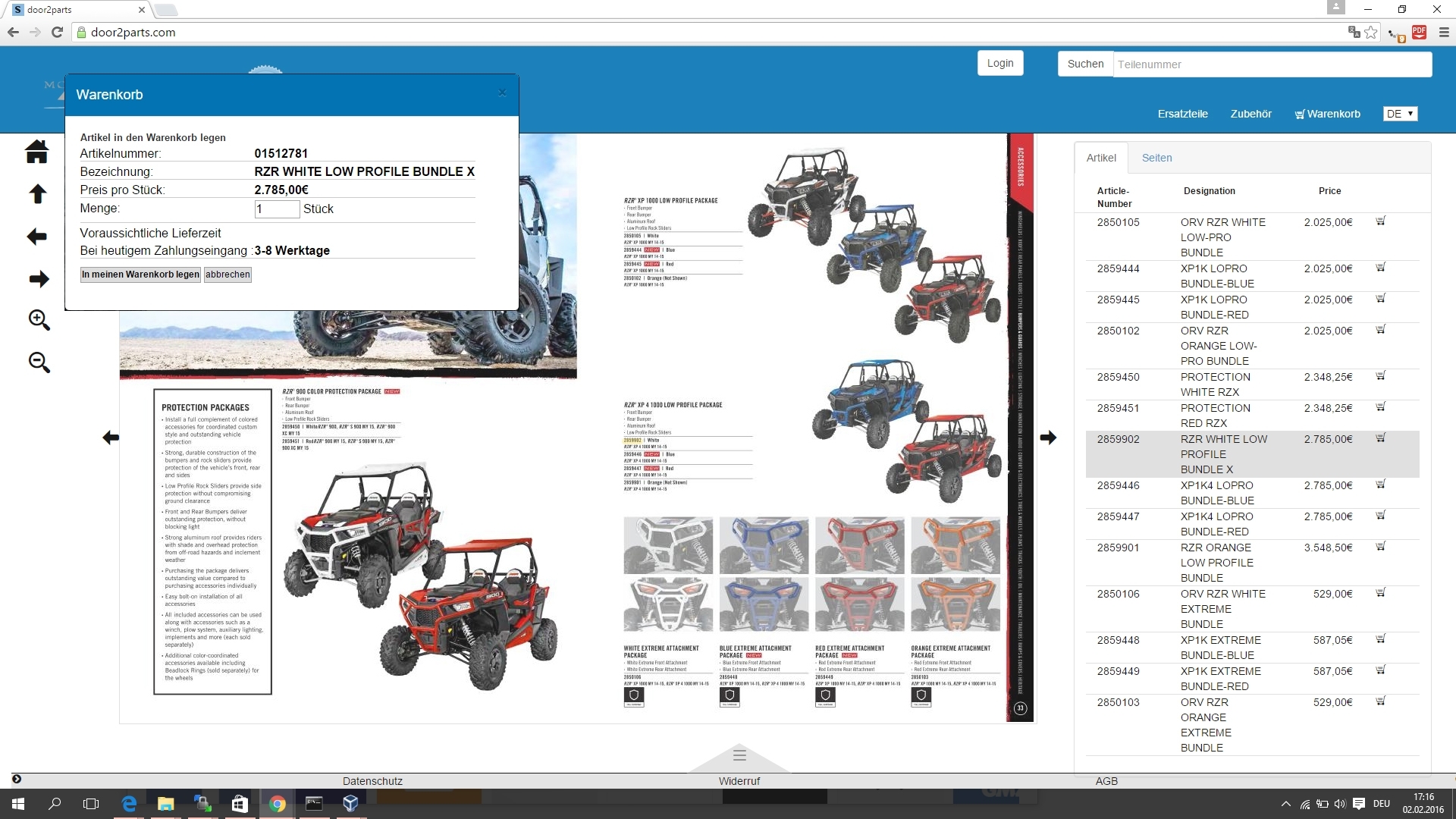Switch to the Seiten tab
This screenshot has width=1456, height=819.
(1156, 158)
